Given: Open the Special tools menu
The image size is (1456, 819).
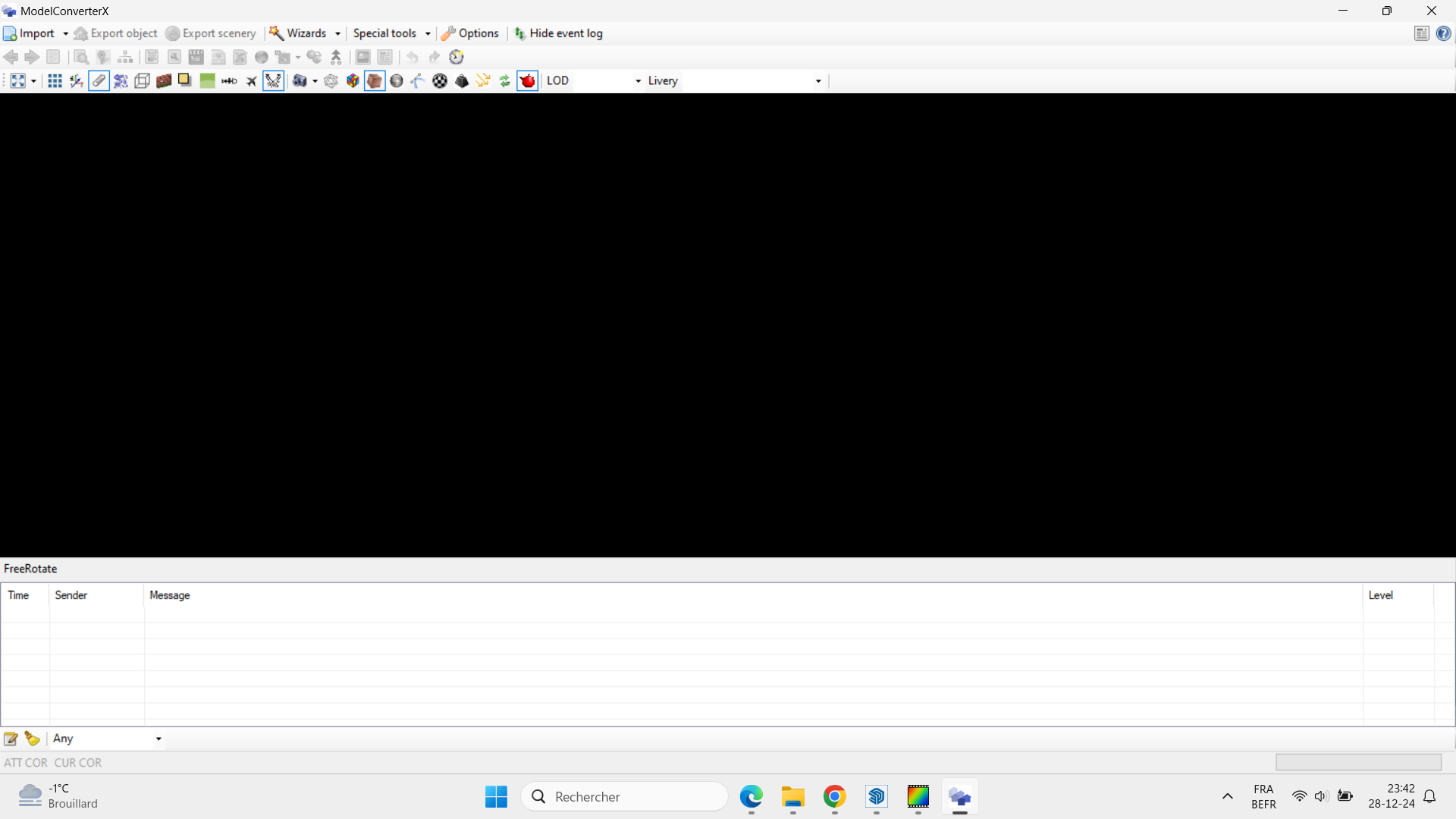Looking at the screenshot, I should click(391, 33).
